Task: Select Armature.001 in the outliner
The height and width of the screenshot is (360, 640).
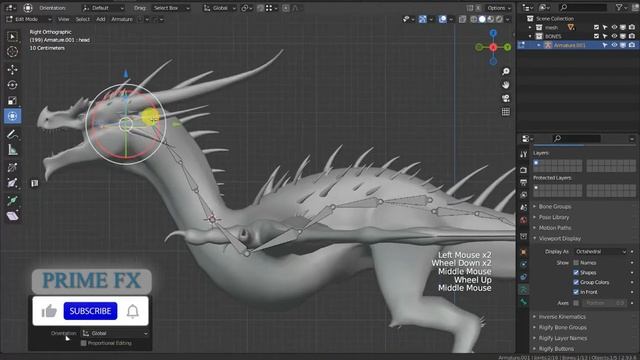Action: (569, 45)
